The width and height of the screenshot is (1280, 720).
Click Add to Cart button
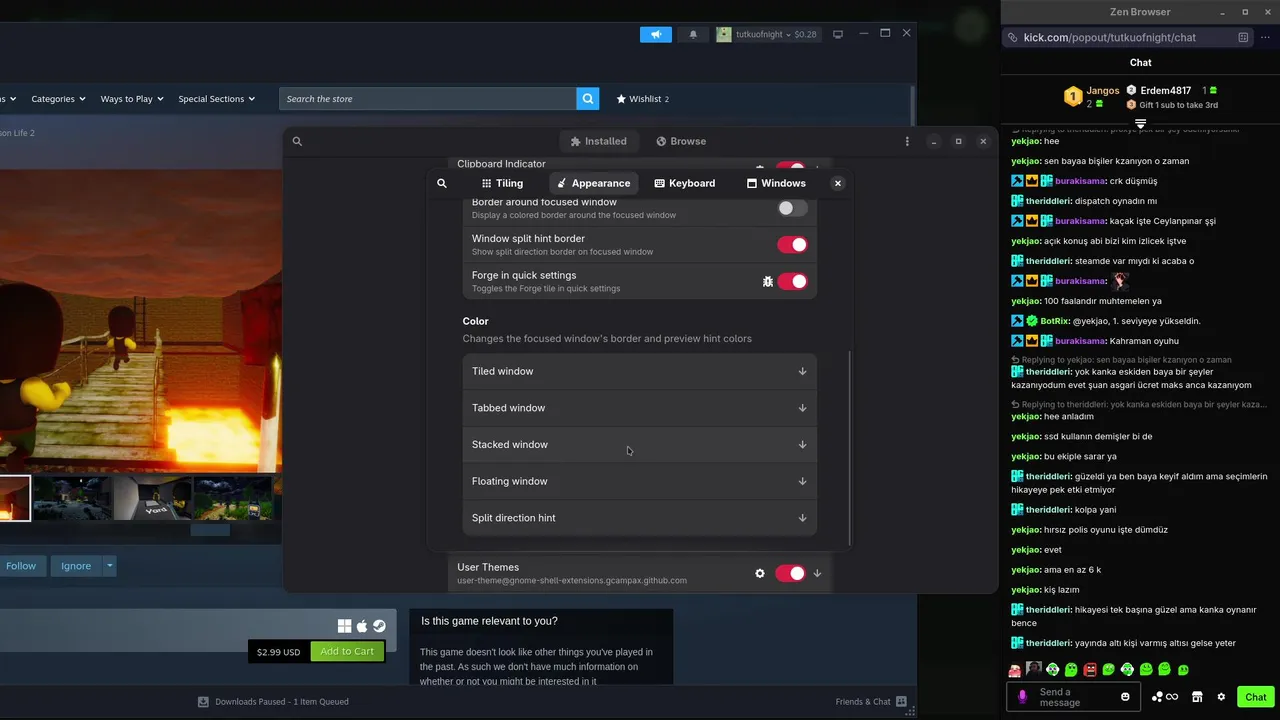347,651
